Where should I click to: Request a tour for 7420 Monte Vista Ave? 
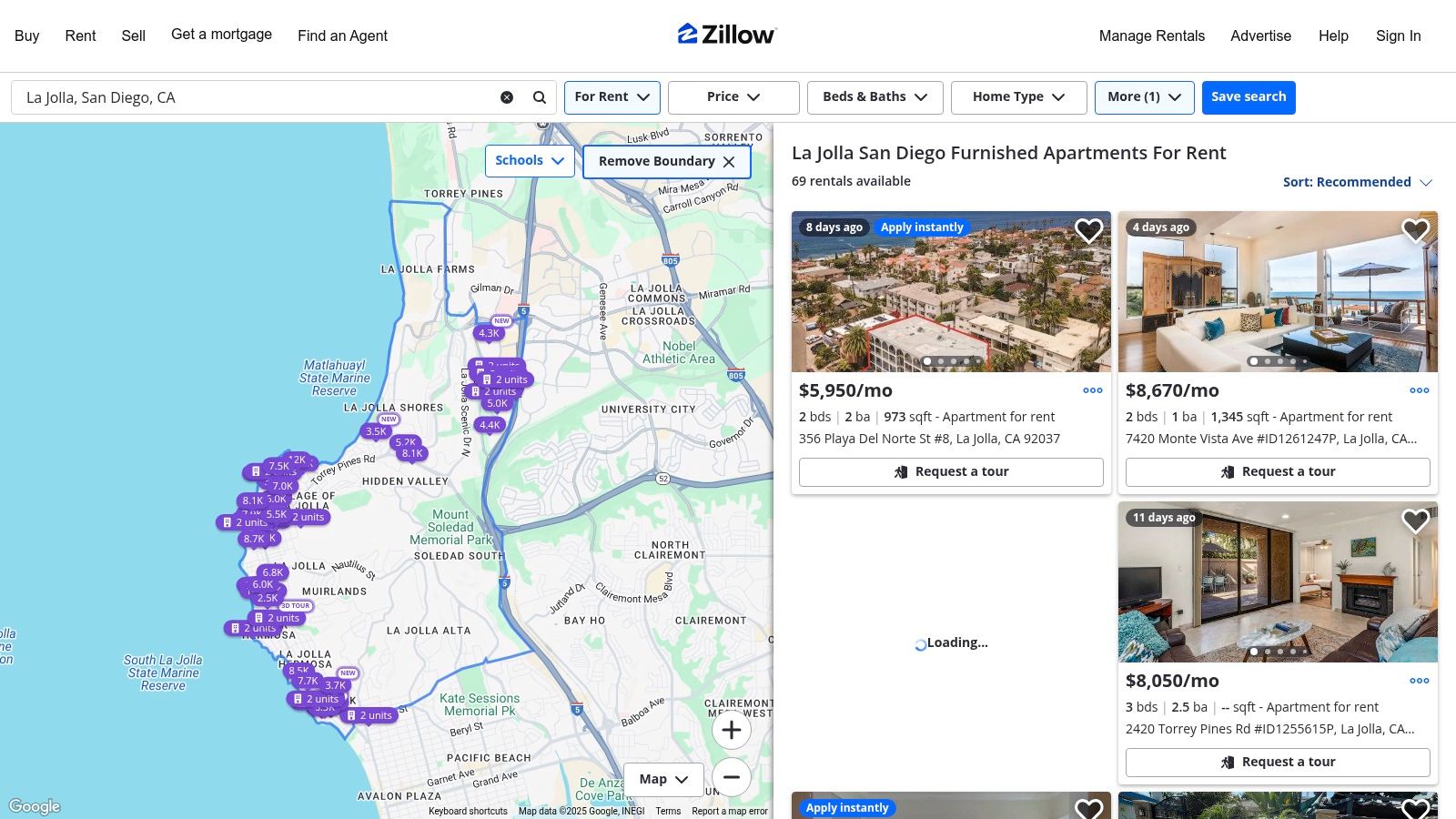point(1278,472)
